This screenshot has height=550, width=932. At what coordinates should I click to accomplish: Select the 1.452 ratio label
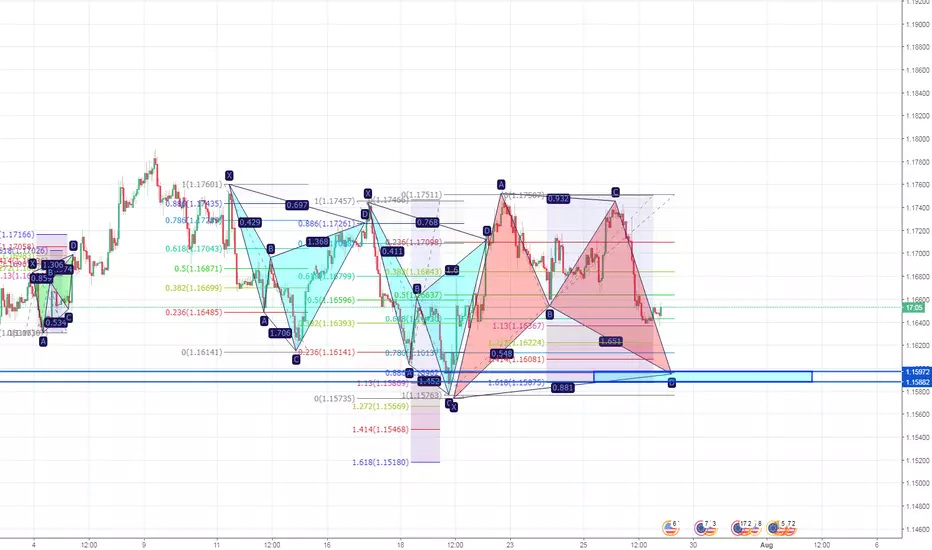click(x=429, y=381)
